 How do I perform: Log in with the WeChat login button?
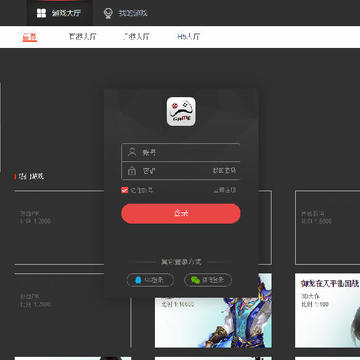pos(208,280)
